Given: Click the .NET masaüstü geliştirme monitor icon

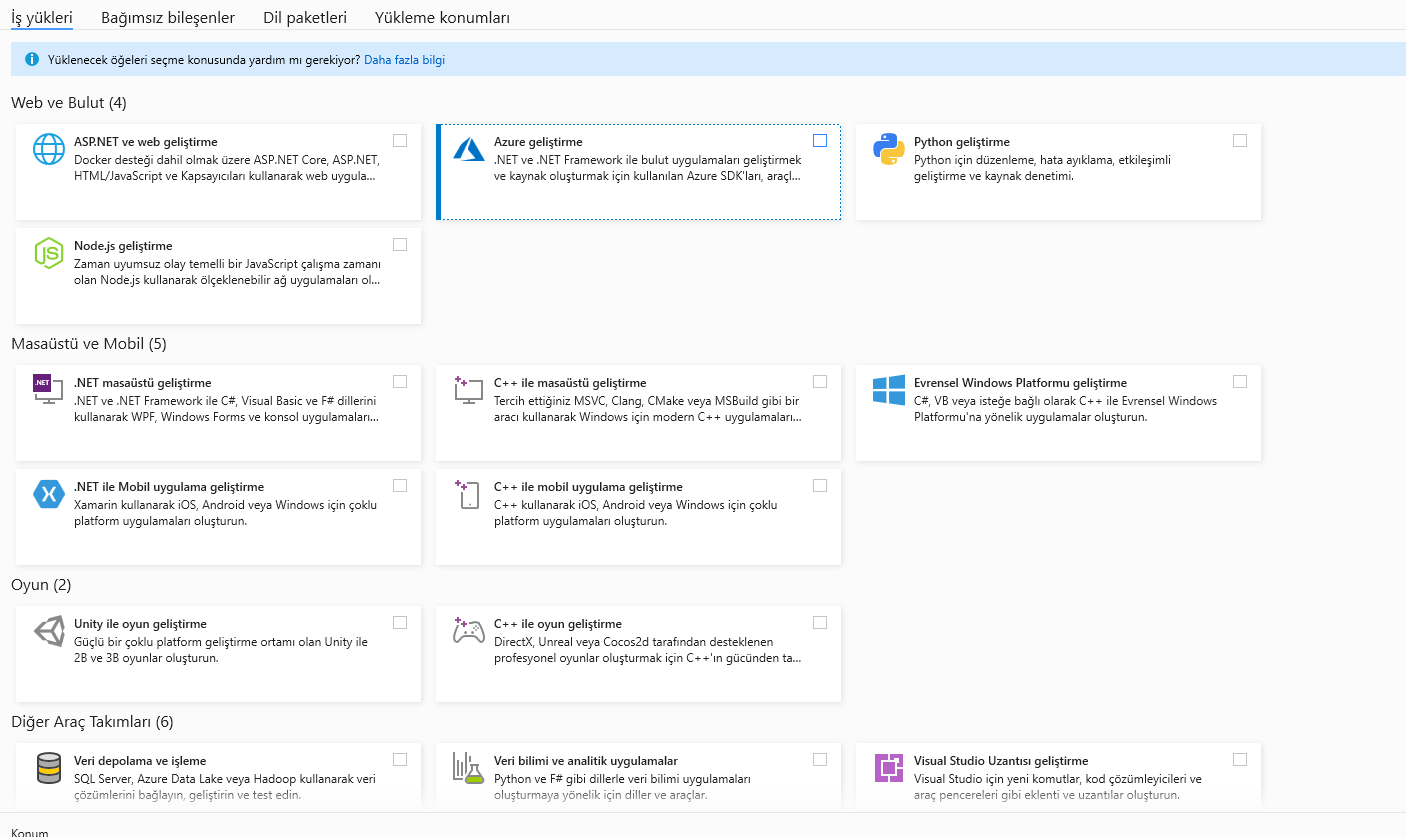Looking at the screenshot, I should tap(48, 390).
